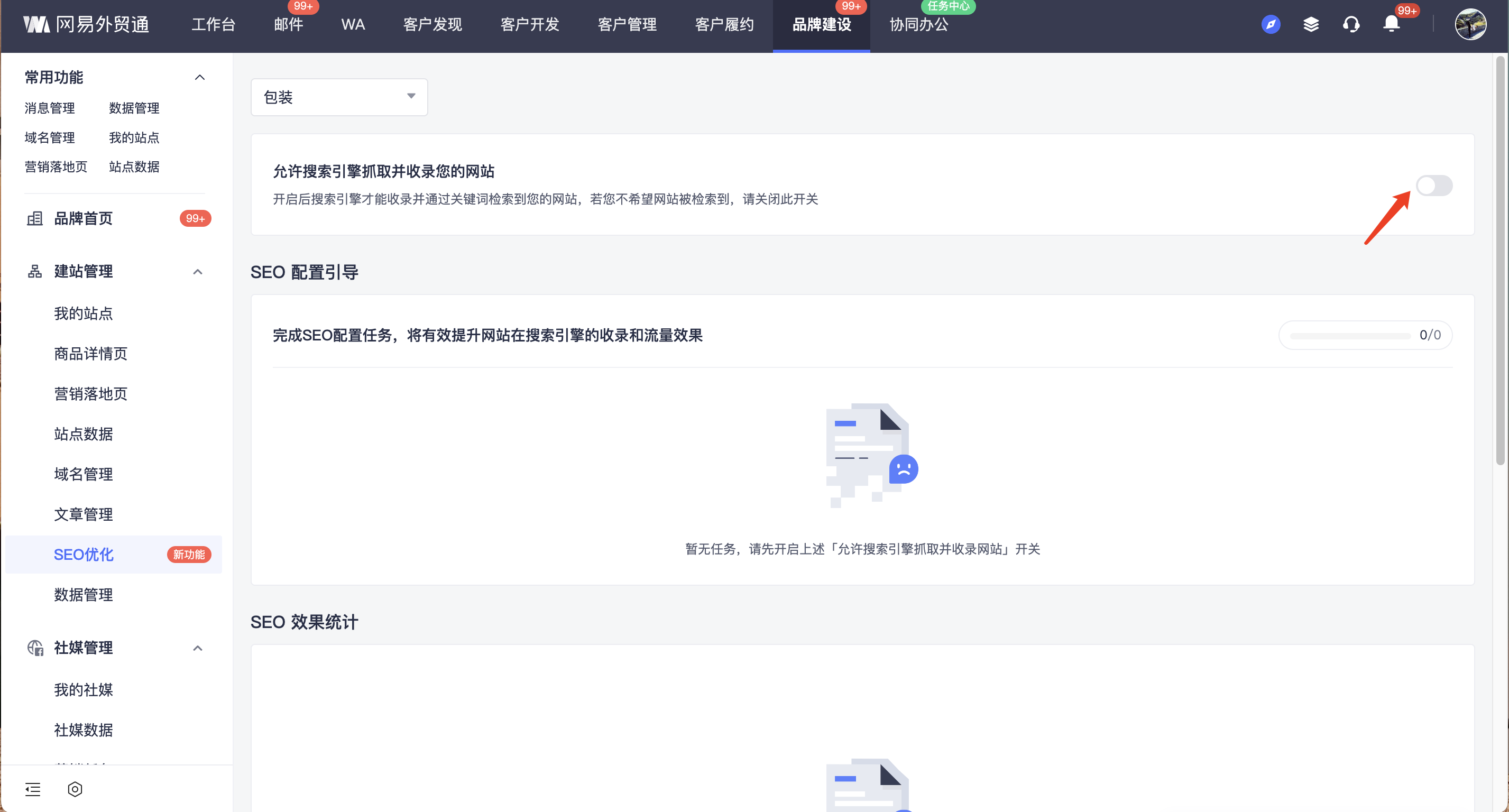Click the SEO task progress bar

pyautogui.click(x=1350, y=336)
